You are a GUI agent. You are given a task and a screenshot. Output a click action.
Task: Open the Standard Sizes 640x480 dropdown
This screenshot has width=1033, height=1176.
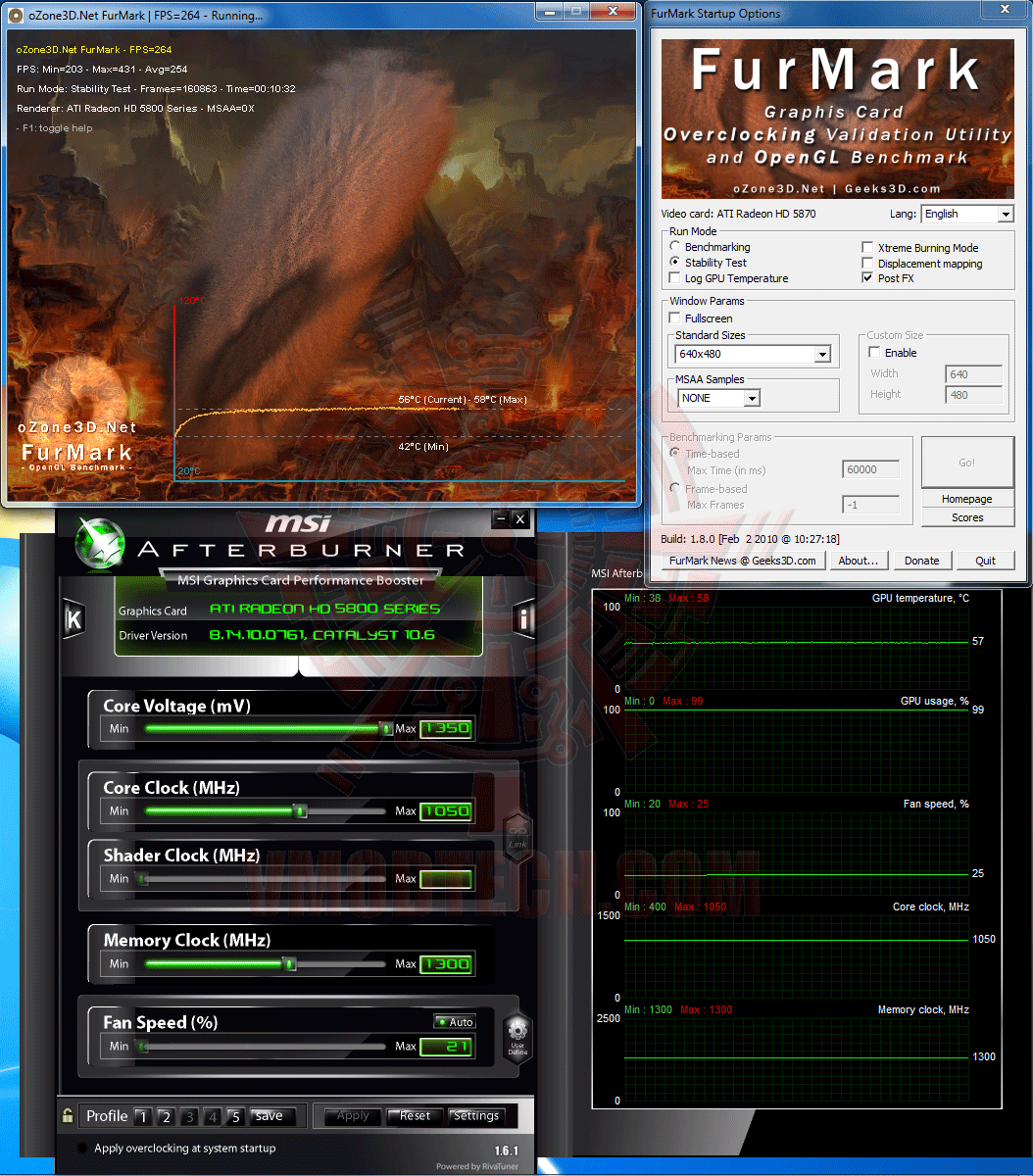coord(754,354)
